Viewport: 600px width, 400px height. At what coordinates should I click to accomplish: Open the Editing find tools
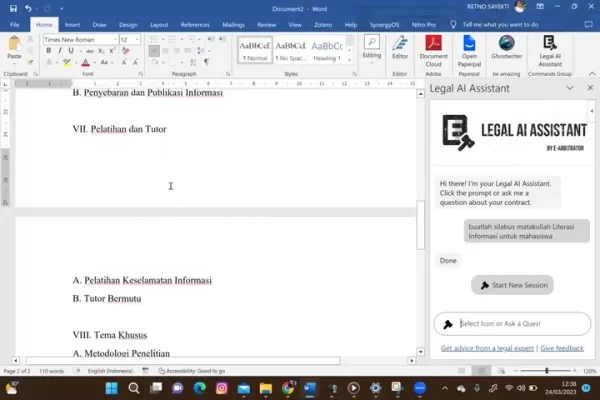[x=372, y=48]
